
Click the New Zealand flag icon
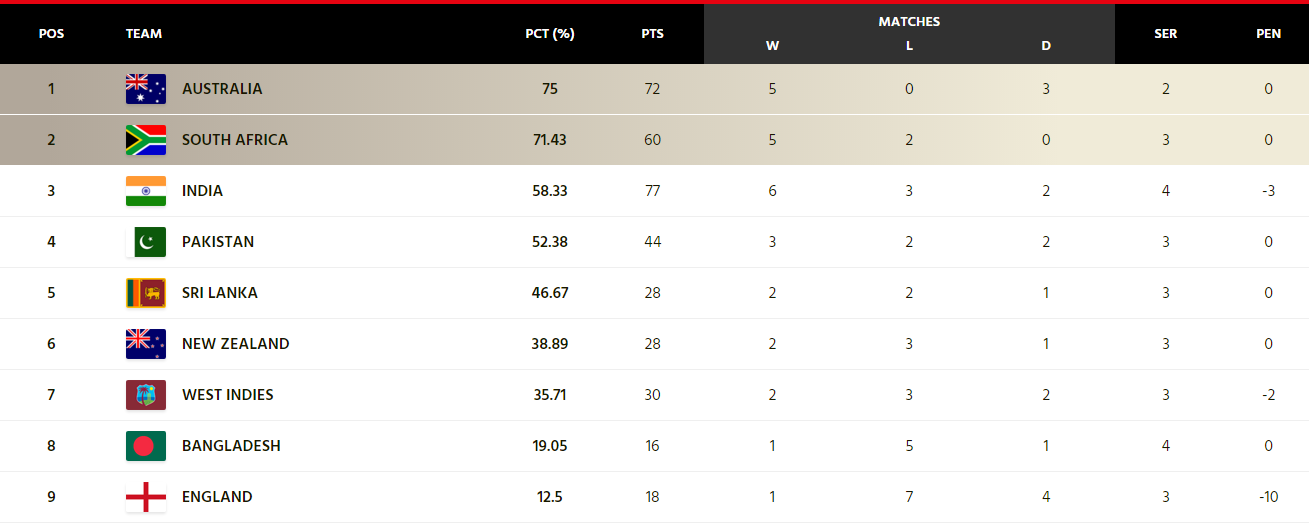[x=145, y=344]
